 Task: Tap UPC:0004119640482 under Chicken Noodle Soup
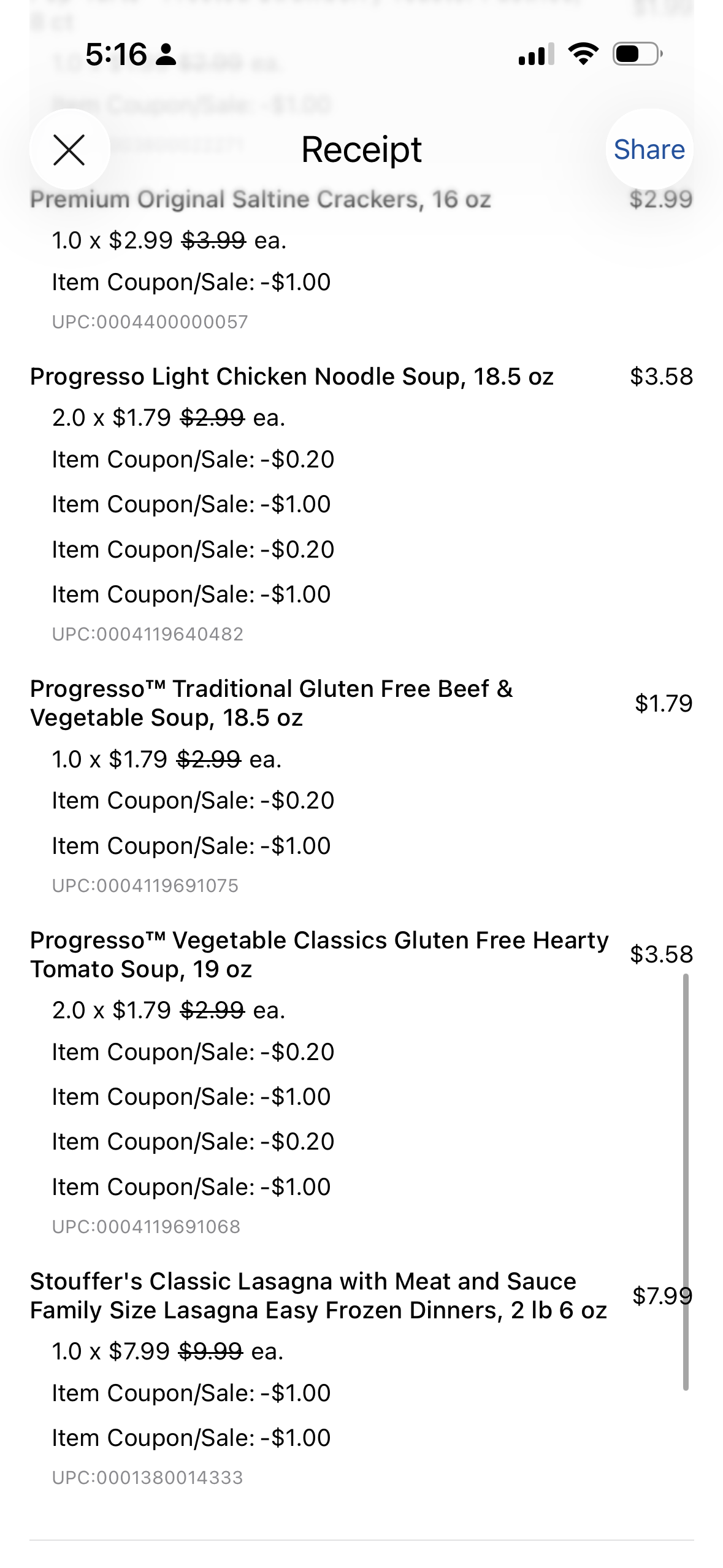148,634
